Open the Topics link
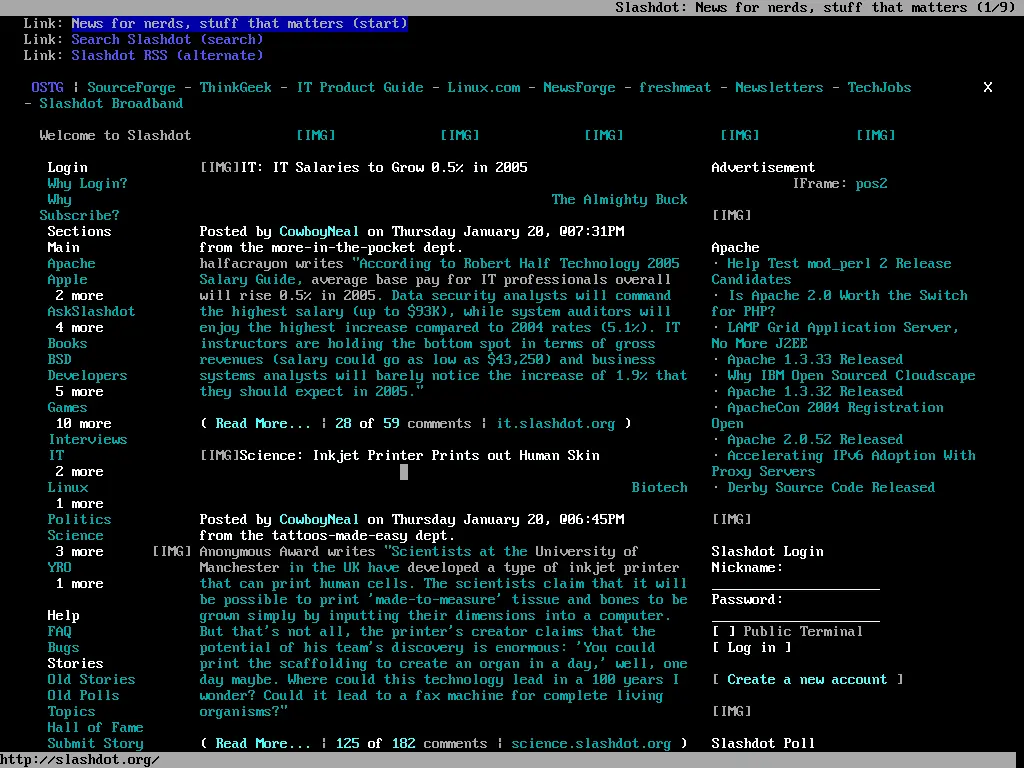This screenshot has width=1024, height=768. click(71, 711)
